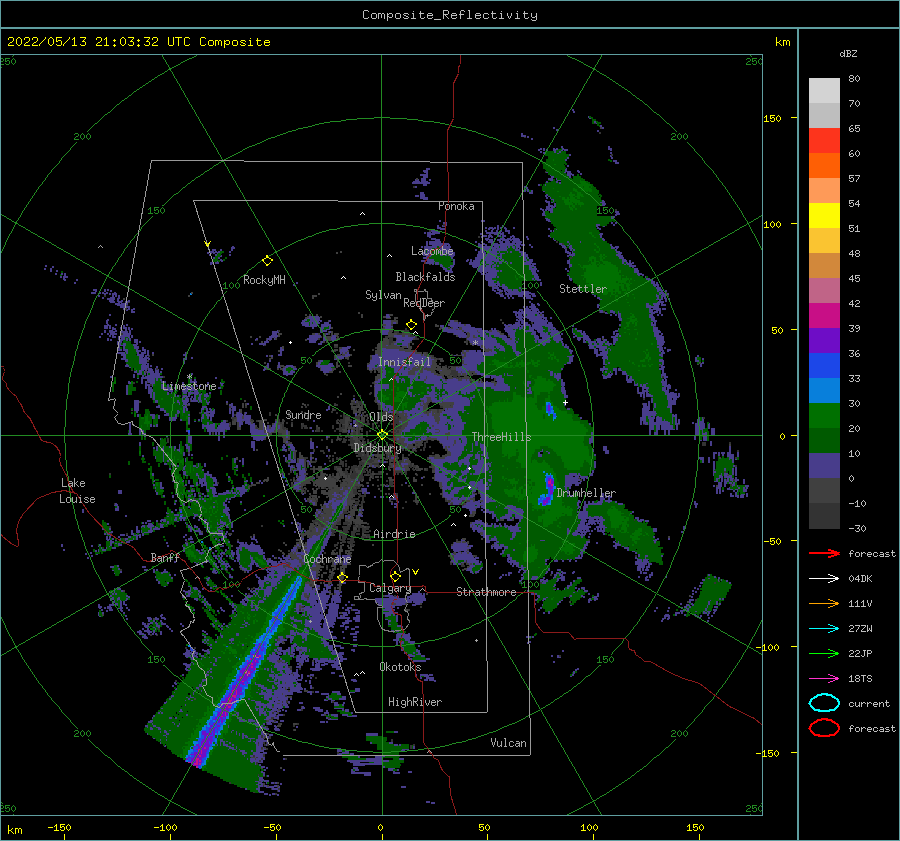
Task: Click the Banff label
Action: [x=165, y=557]
